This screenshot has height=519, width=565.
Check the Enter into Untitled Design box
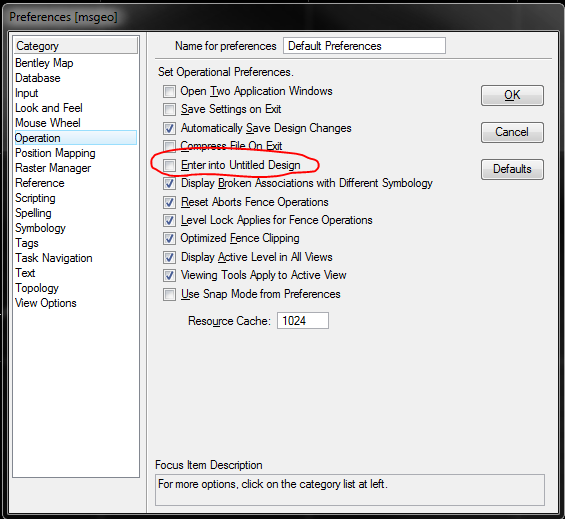click(169, 165)
